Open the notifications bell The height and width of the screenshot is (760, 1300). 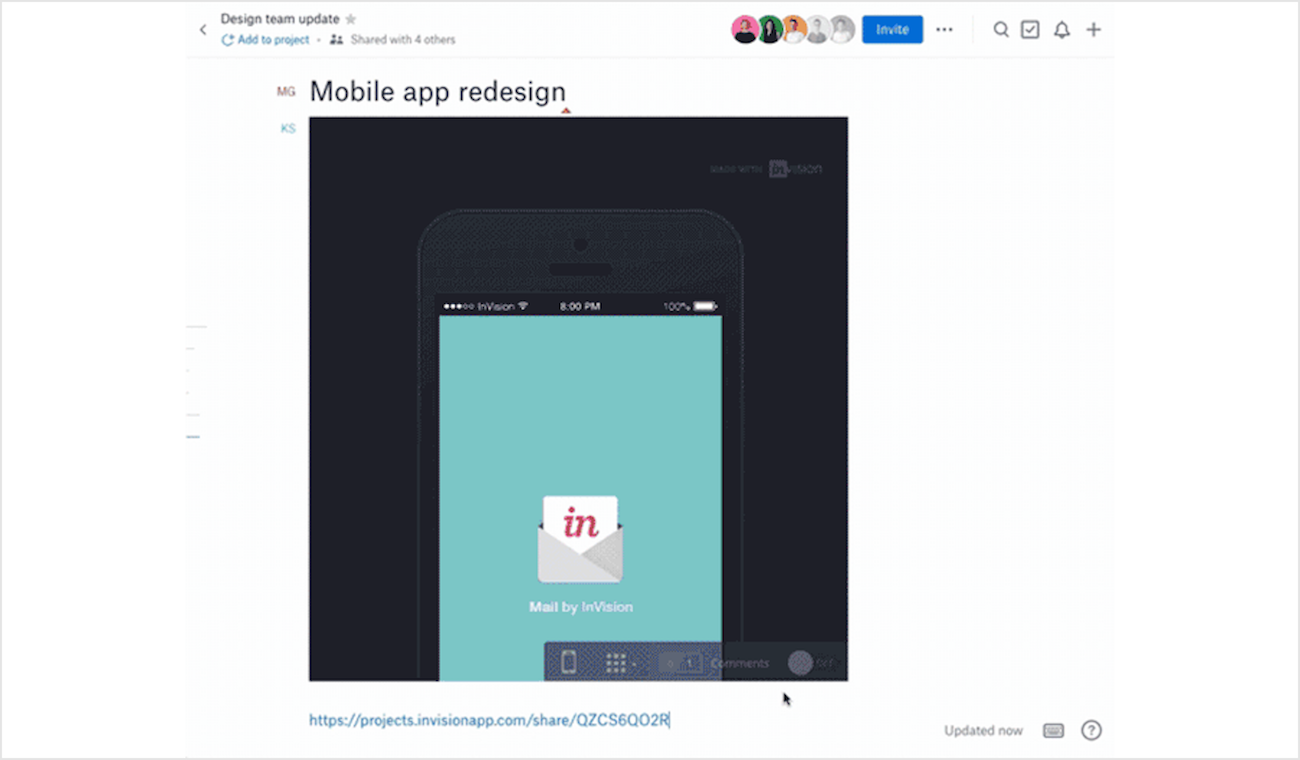[1062, 30]
